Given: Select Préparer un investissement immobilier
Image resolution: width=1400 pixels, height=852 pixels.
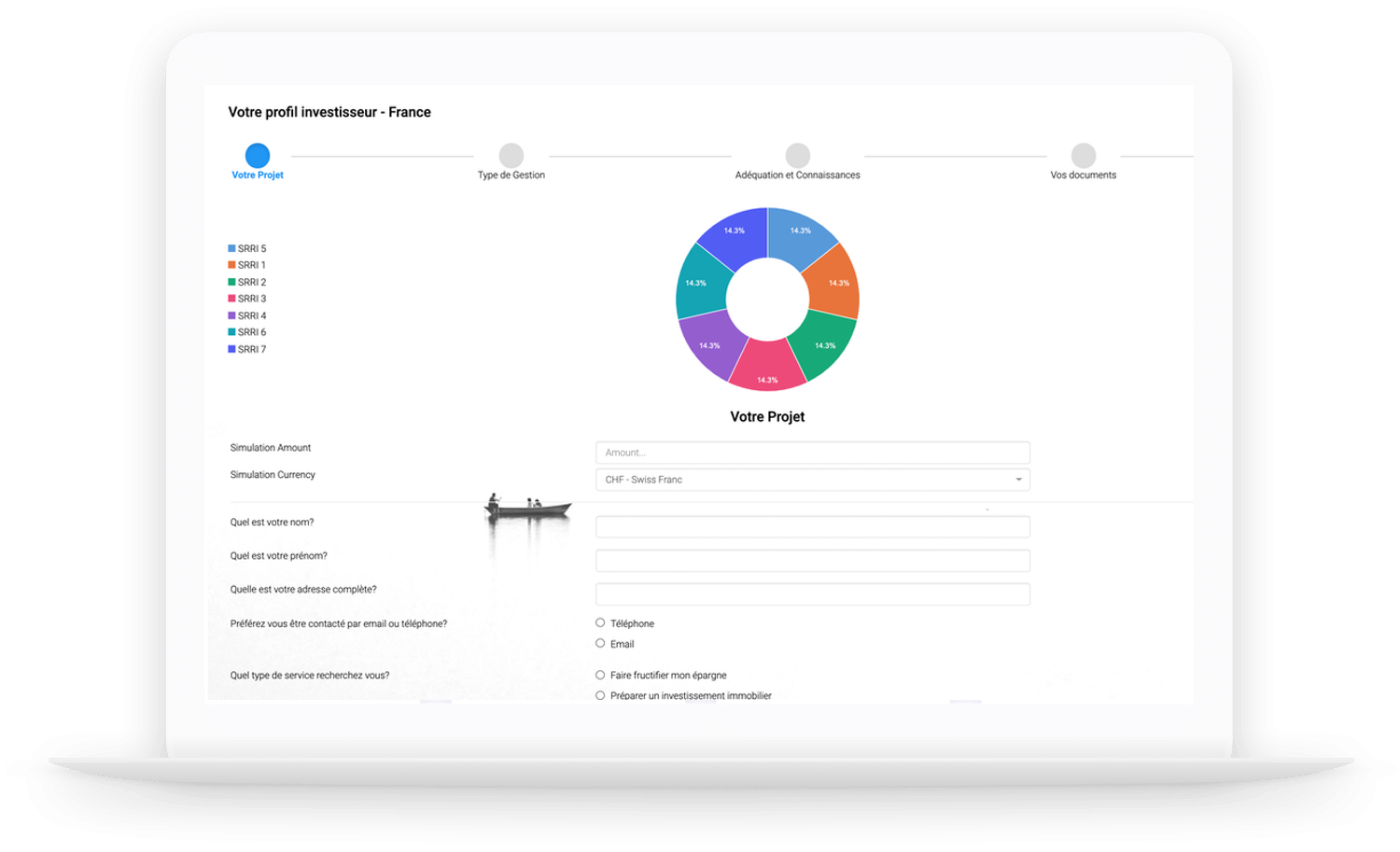Looking at the screenshot, I should [x=600, y=694].
